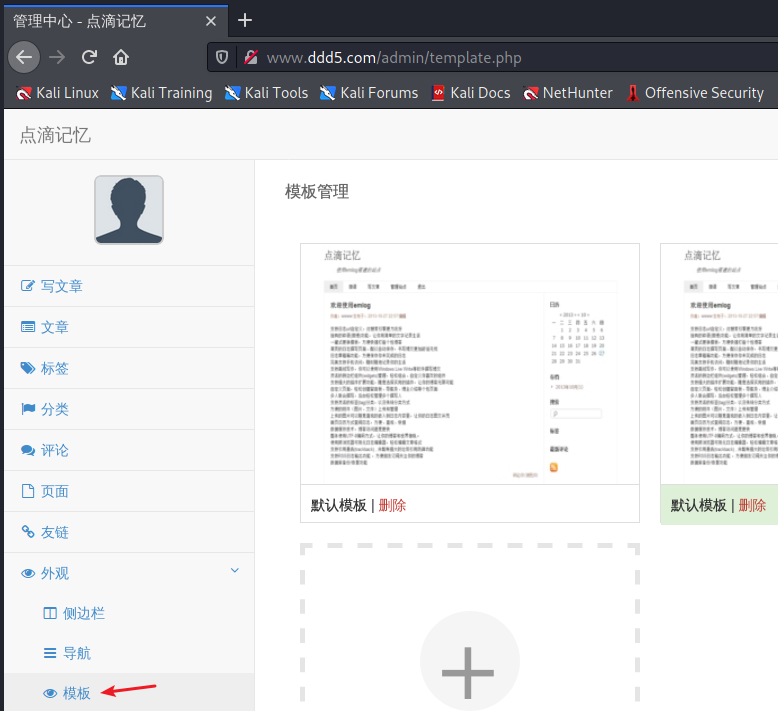Add a new template with plus button

469,661
